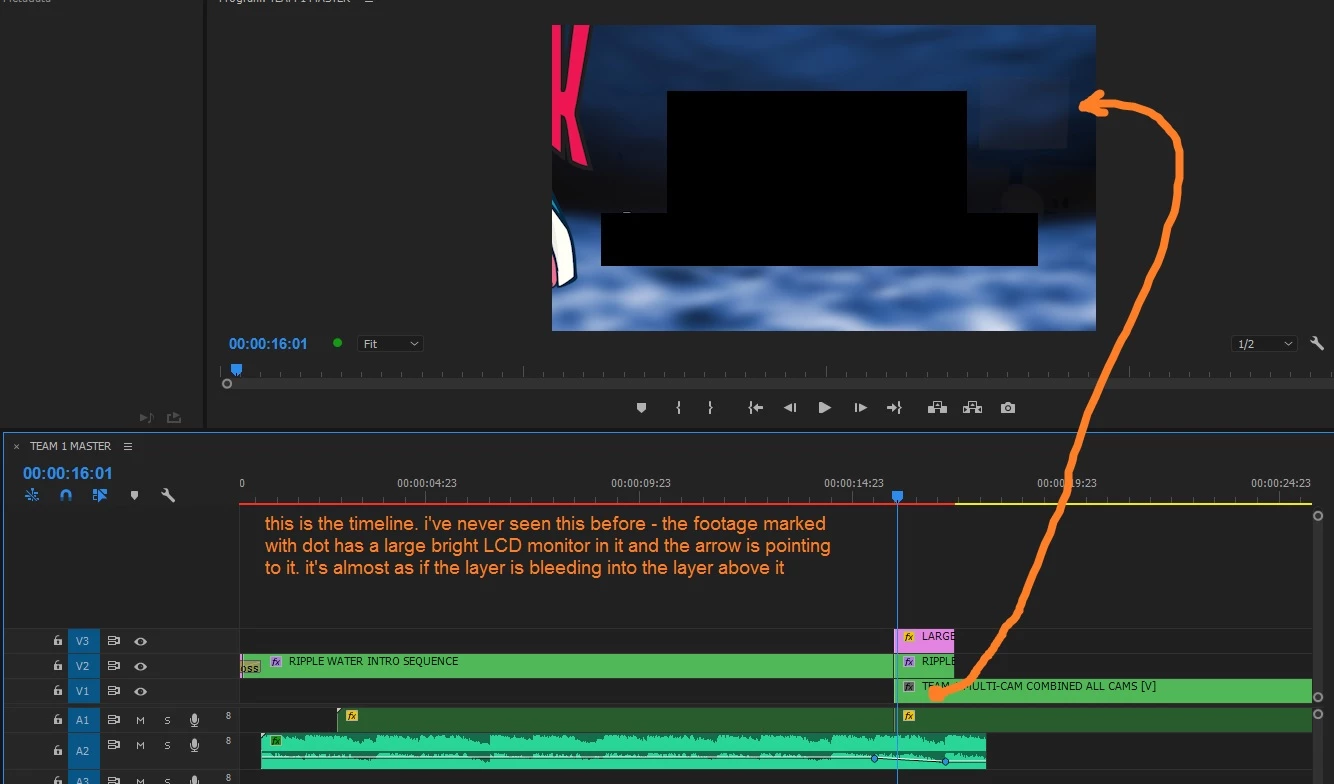Toggle lock on track V3

coord(58,641)
